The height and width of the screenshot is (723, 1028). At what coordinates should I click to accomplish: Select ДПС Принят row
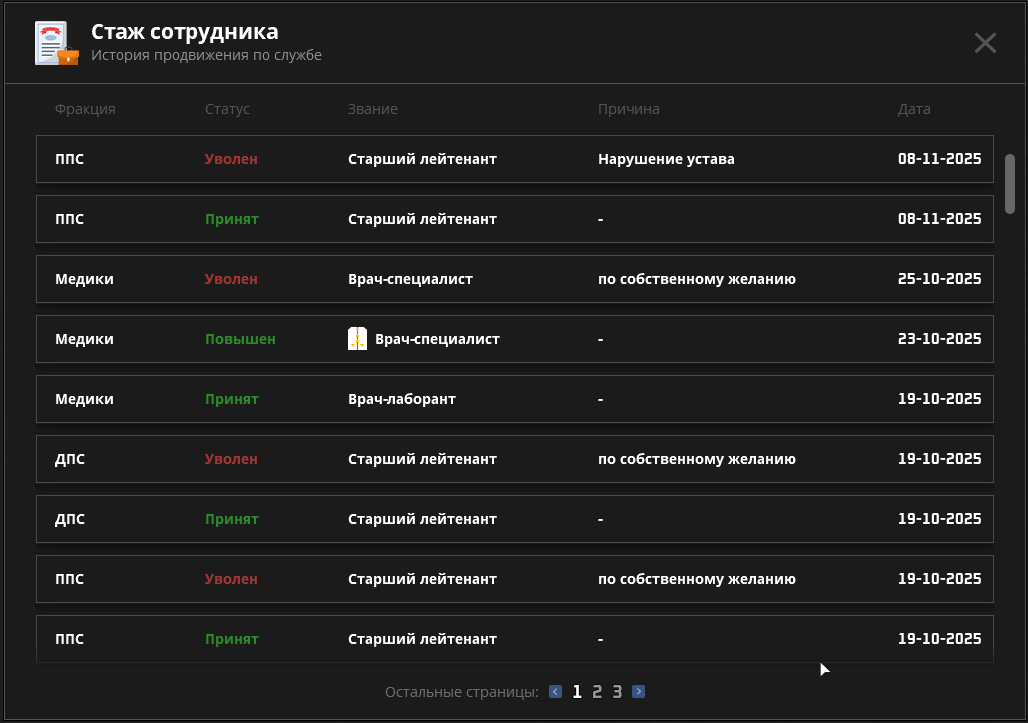pos(514,519)
